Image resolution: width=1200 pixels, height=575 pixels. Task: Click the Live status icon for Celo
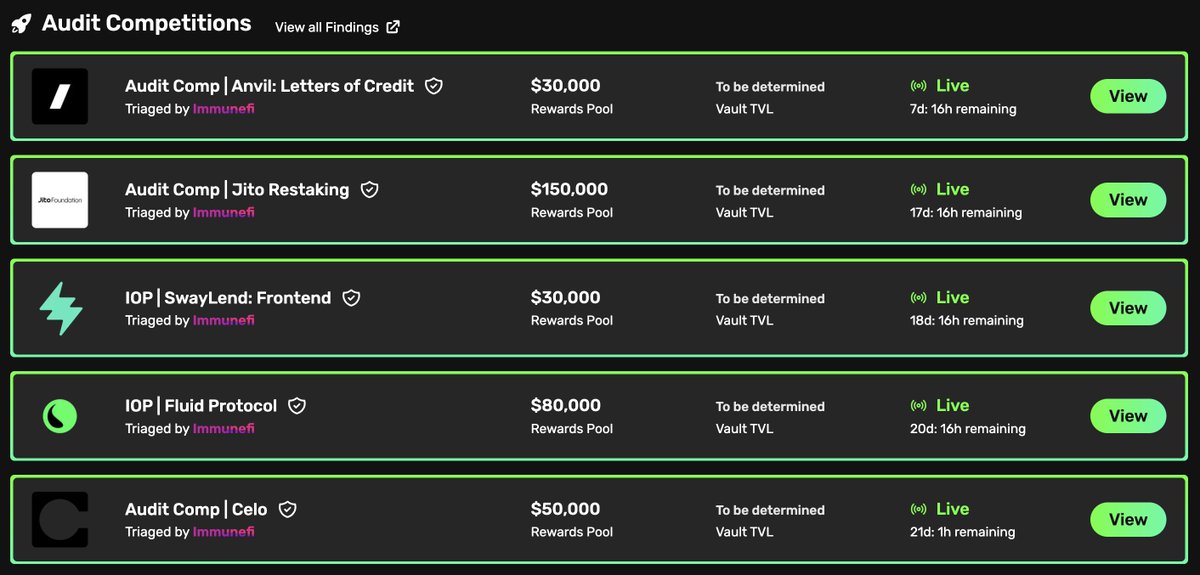918,509
